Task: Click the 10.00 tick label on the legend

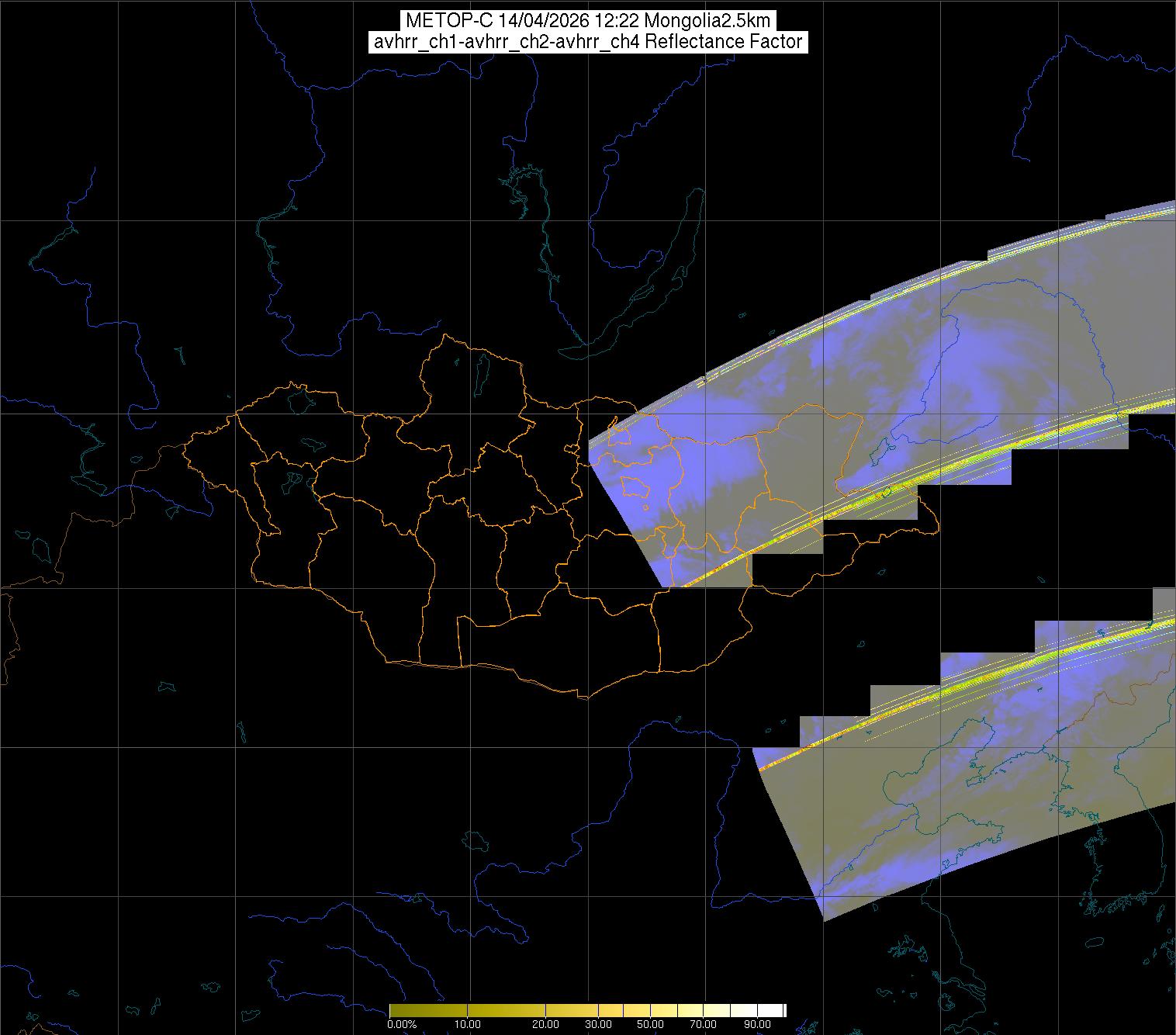Action: pyautogui.click(x=468, y=1024)
